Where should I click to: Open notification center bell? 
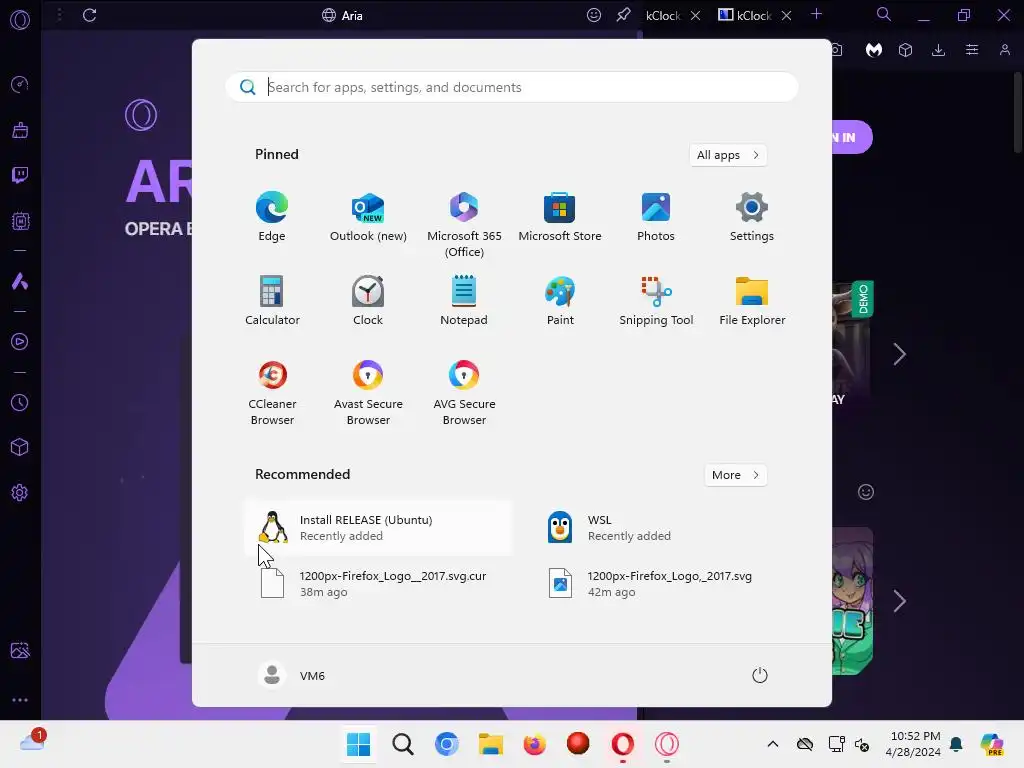[956, 744]
